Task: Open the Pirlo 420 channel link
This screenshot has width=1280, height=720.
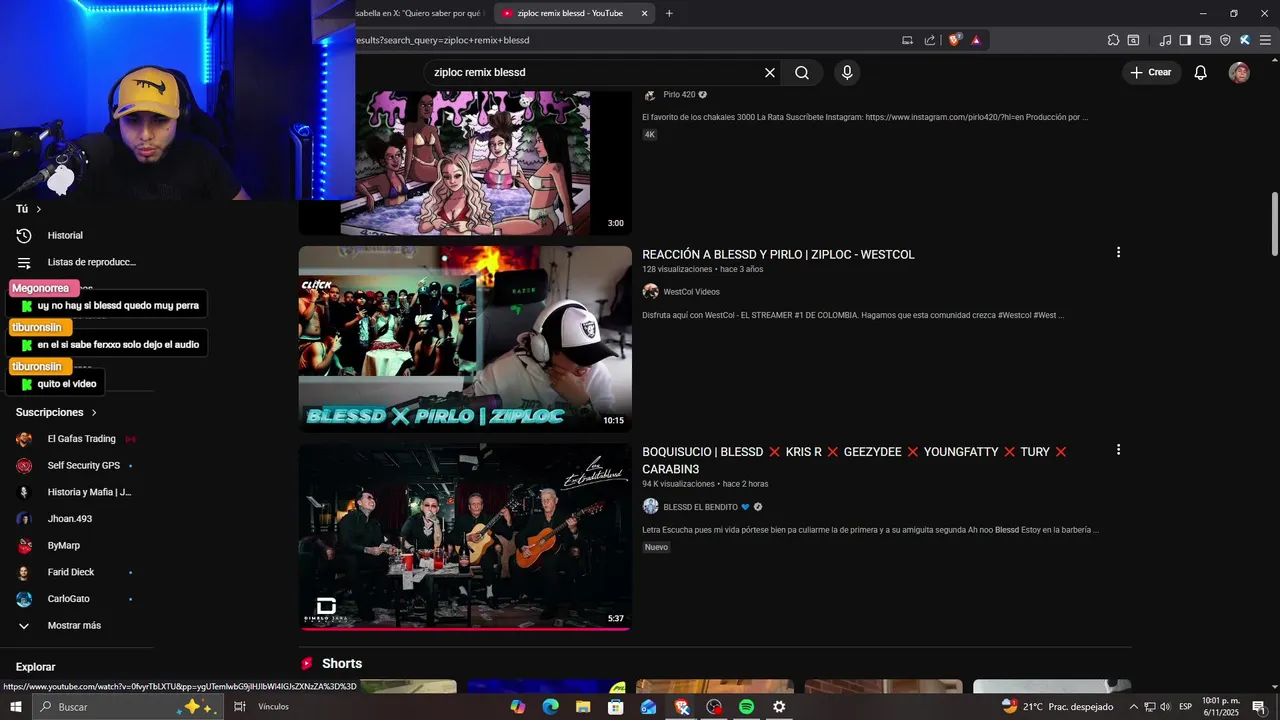Action: click(x=679, y=95)
